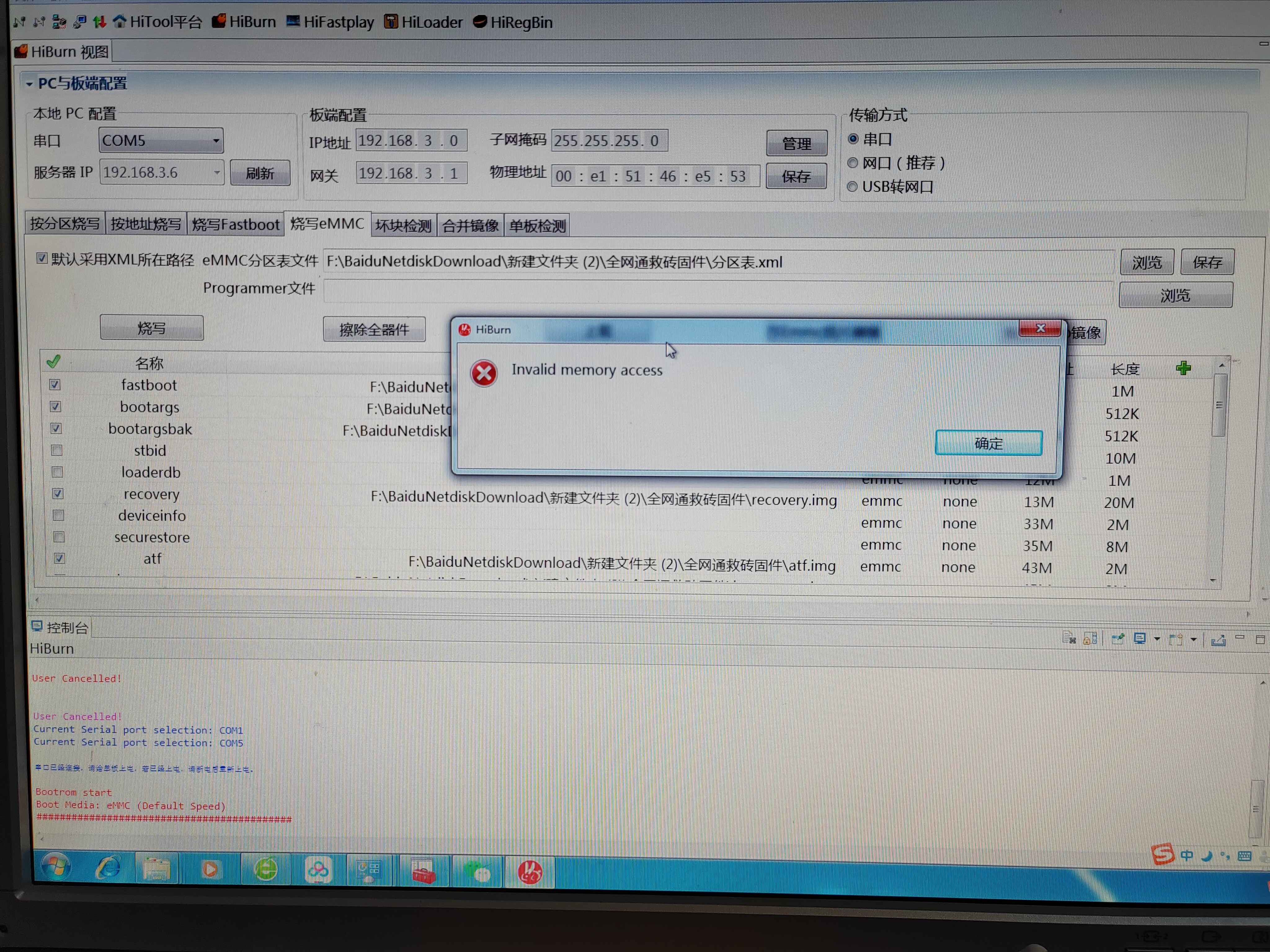Switch to the 按分区烧写 tab
The height and width of the screenshot is (952, 1270).
pos(65,224)
